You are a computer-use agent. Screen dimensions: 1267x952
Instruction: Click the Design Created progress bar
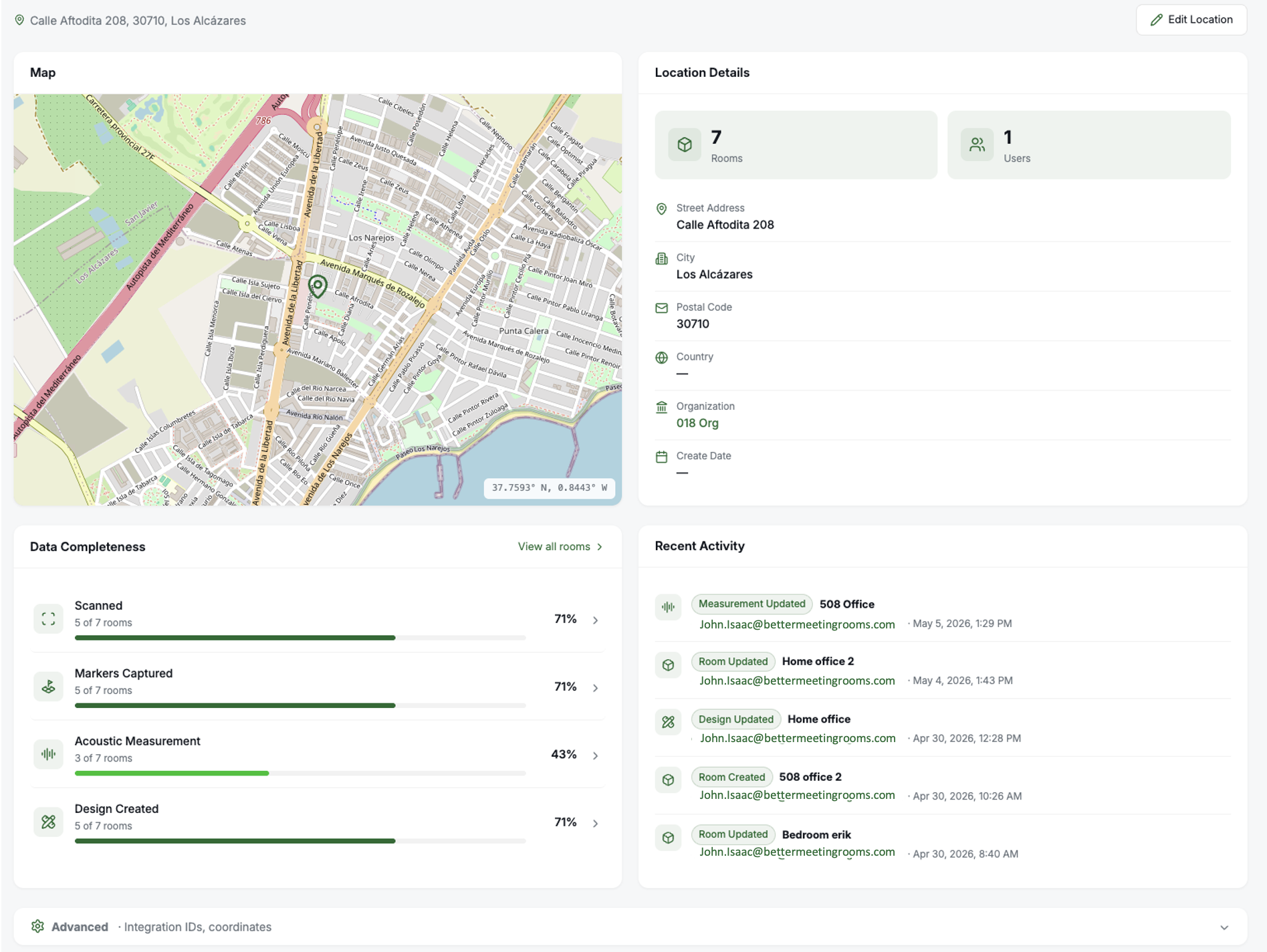[300, 841]
